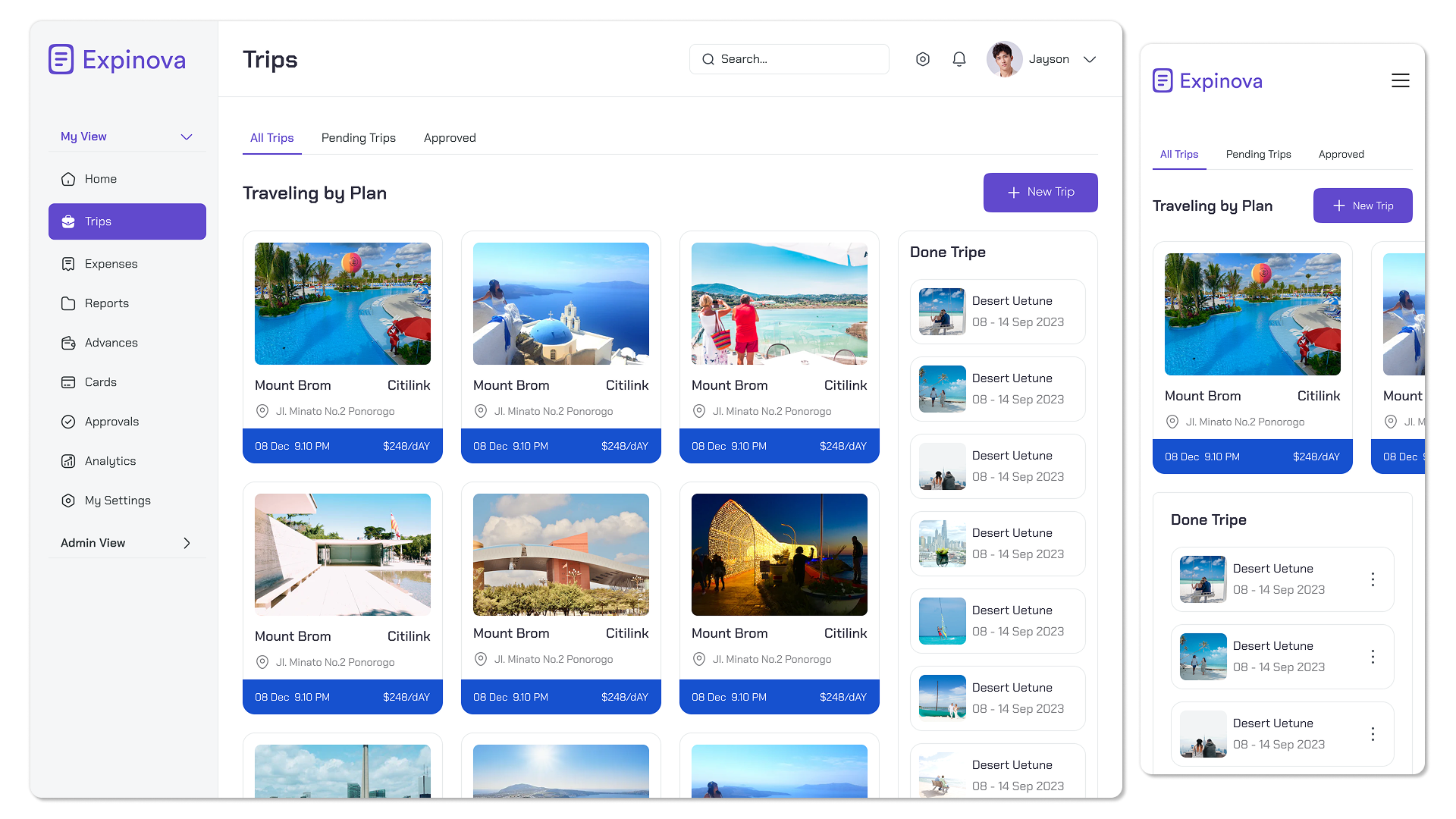Image resolution: width=1456 pixels, height=819 pixels.
Task: Open the hamburger menu in mobile view
Action: [1401, 80]
